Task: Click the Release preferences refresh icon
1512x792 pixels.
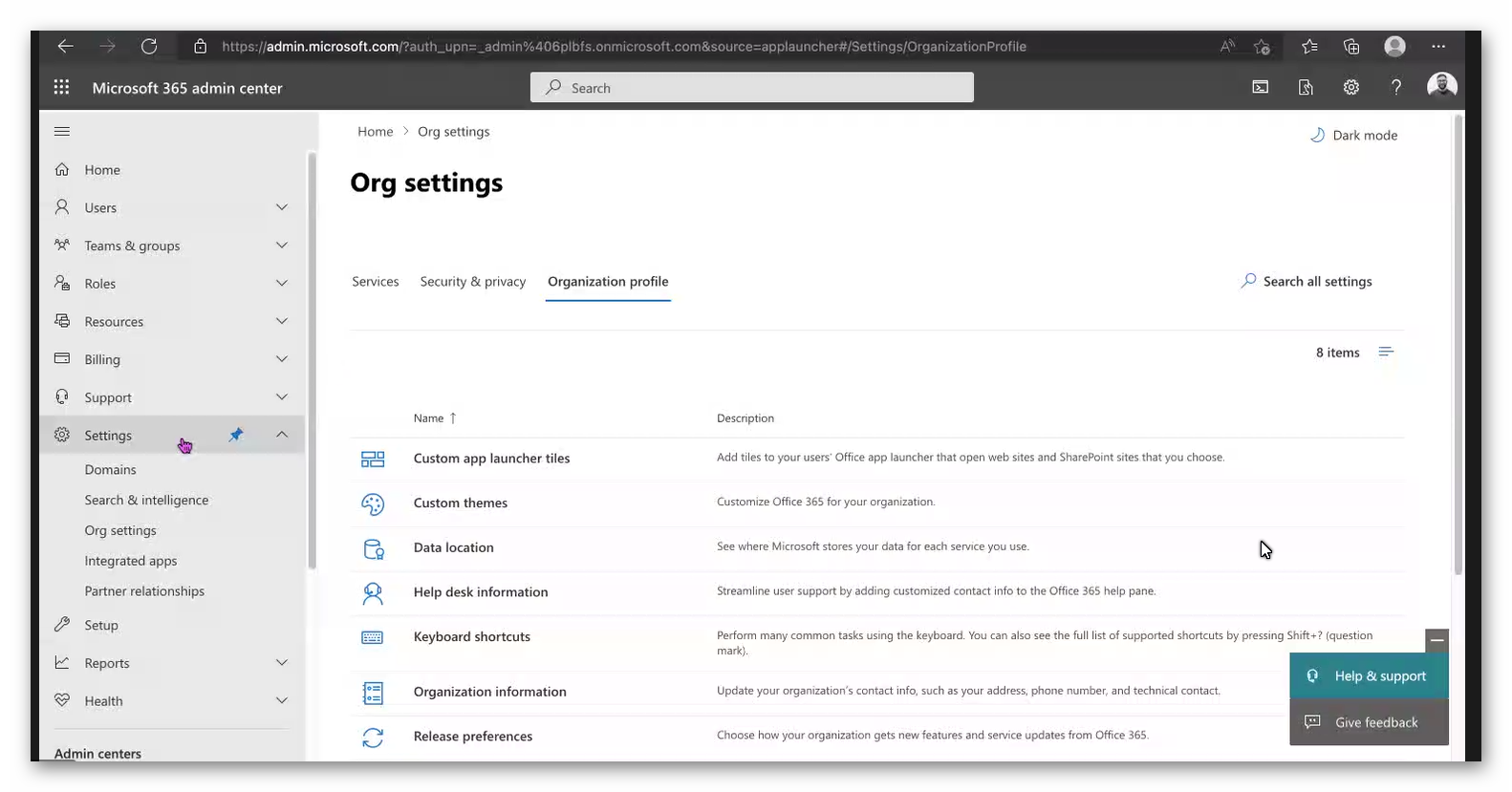Action: point(373,738)
